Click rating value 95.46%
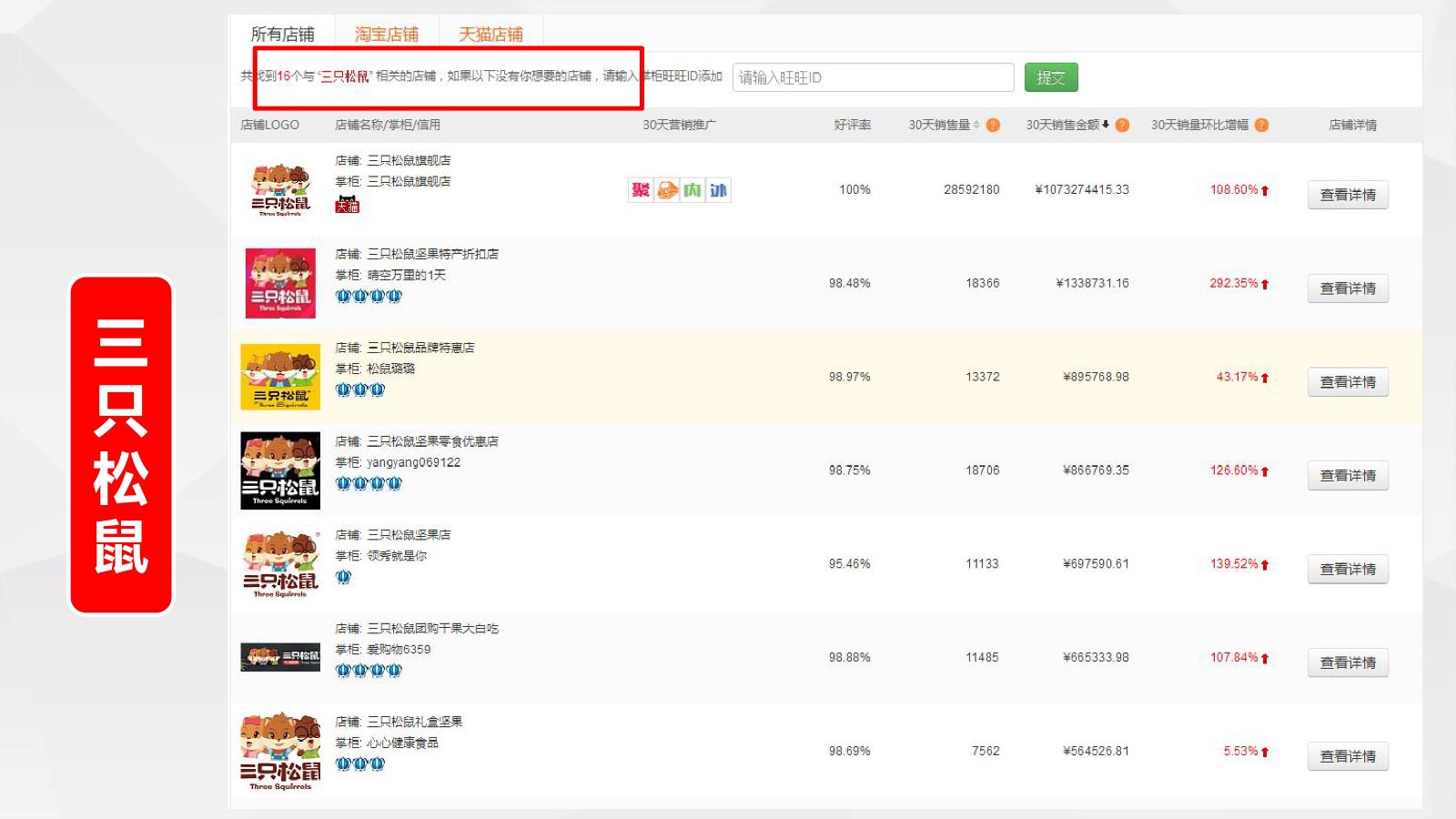Image resolution: width=1456 pixels, height=819 pixels. pos(849,564)
